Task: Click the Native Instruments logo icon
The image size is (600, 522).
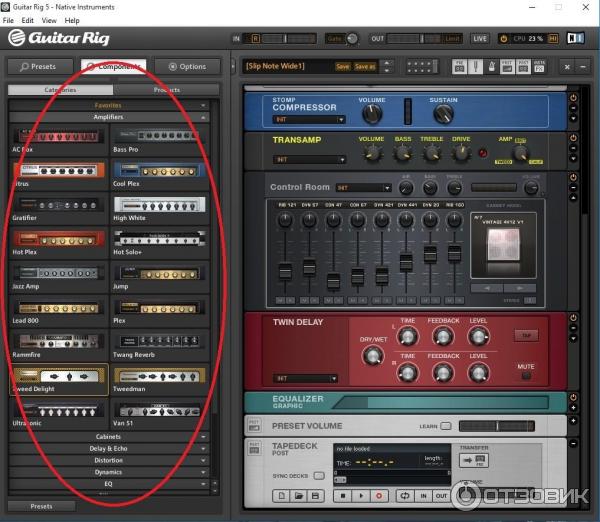Action: click(x=575, y=38)
